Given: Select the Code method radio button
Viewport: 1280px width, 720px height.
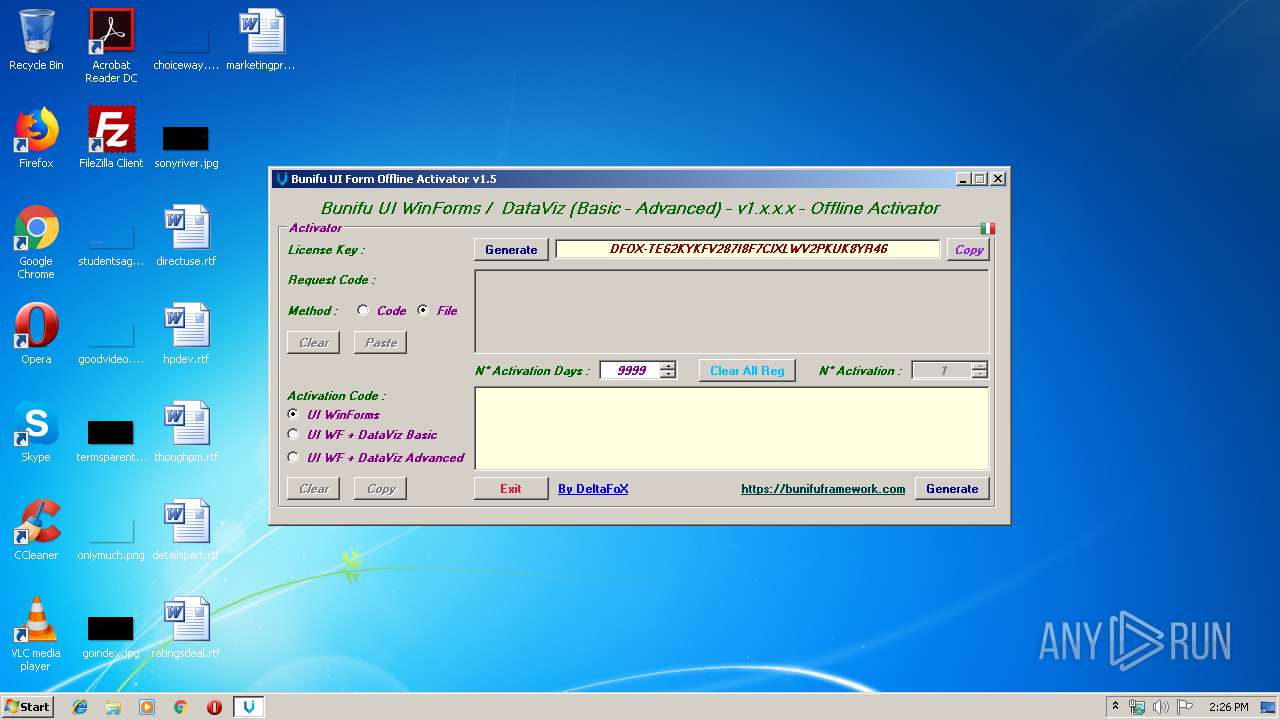Looking at the screenshot, I should [363, 310].
